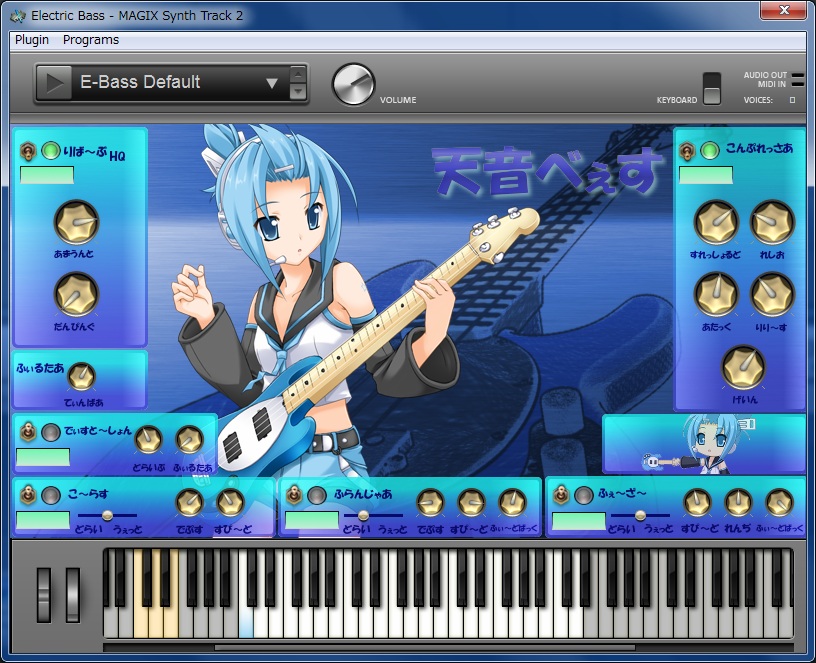Open the Programs menu
Image resolution: width=816 pixels, height=663 pixels.
pos(91,40)
